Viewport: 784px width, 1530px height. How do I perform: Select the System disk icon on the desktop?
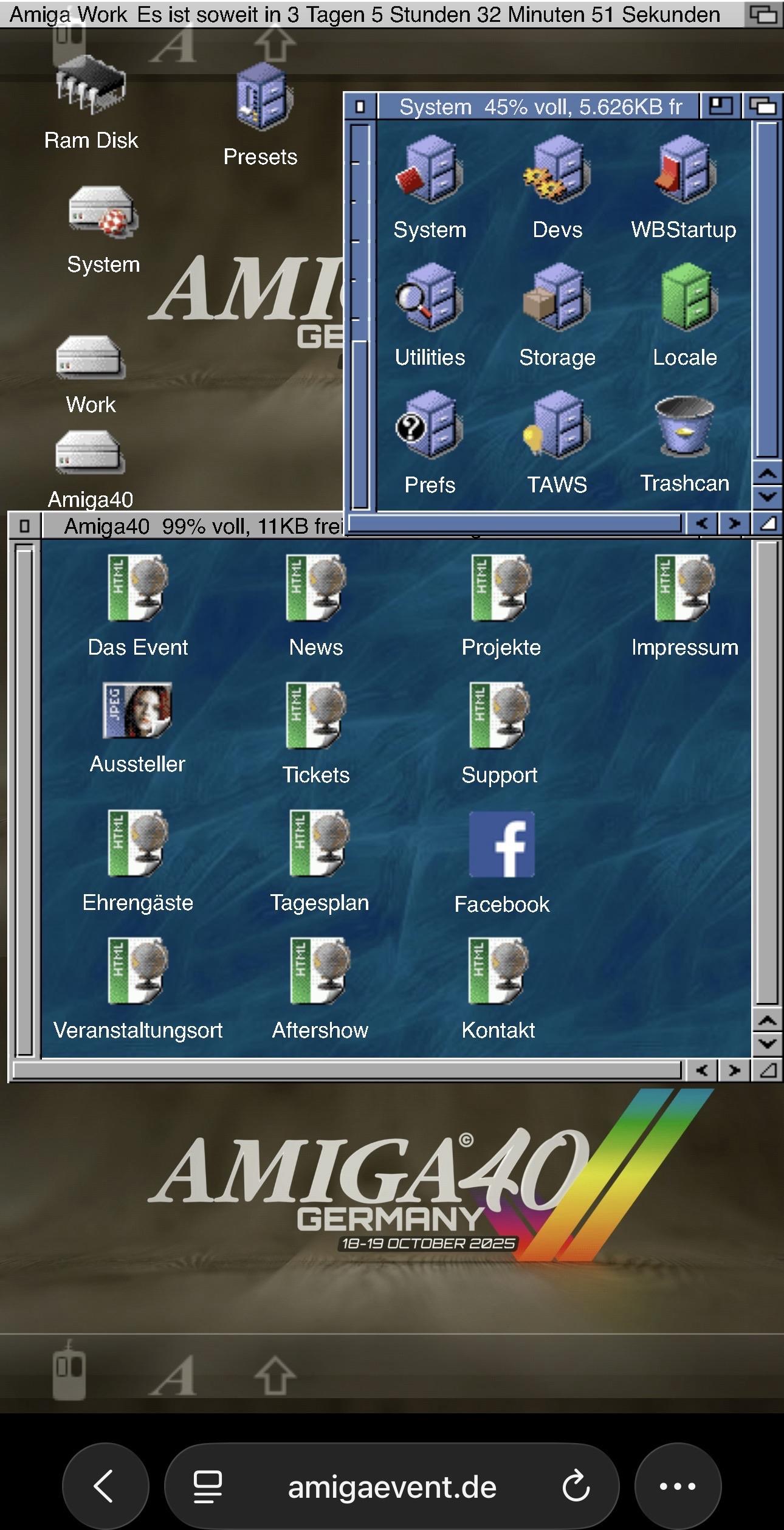(x=103, y=212)
